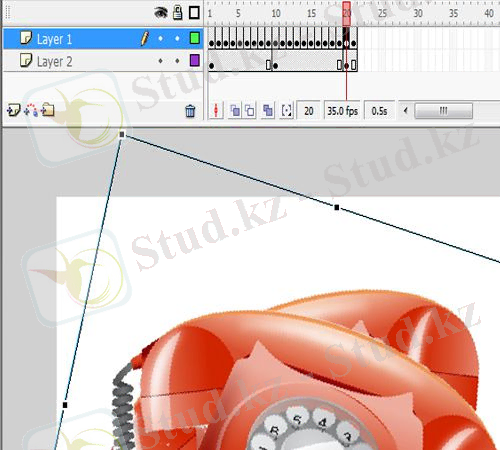Toggle visibility dot for Layer 1
Viewport: 500px width, 450px height.
(x=161, y=39)
